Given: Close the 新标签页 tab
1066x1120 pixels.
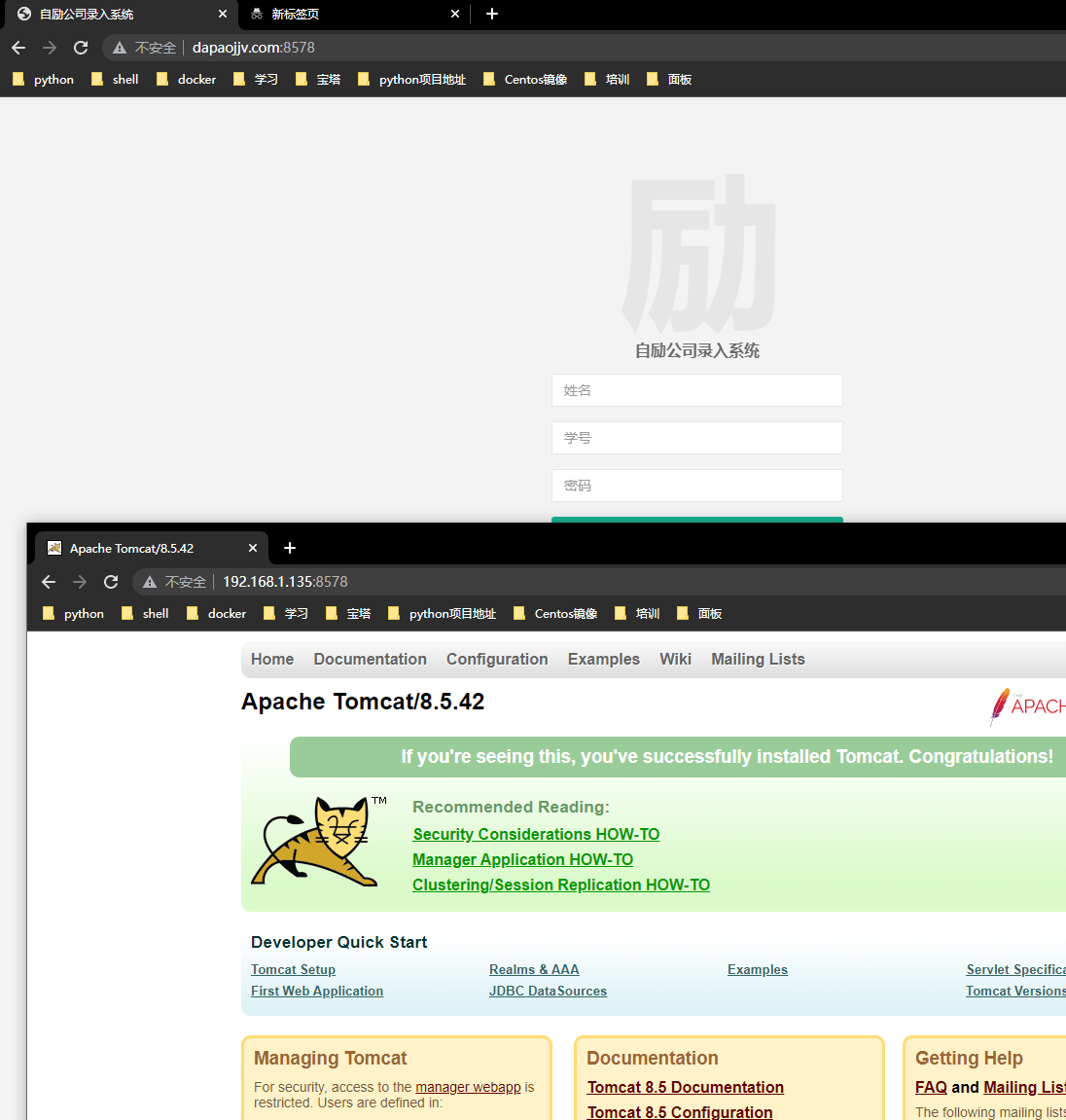Looking at the screenshot, I should [x=455, y=14].
